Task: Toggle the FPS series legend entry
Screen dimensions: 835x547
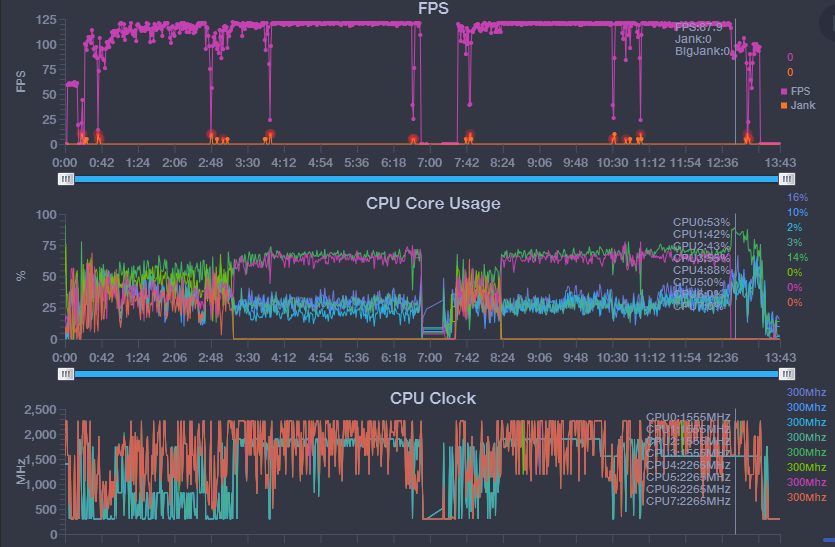Action: [796, 91]
